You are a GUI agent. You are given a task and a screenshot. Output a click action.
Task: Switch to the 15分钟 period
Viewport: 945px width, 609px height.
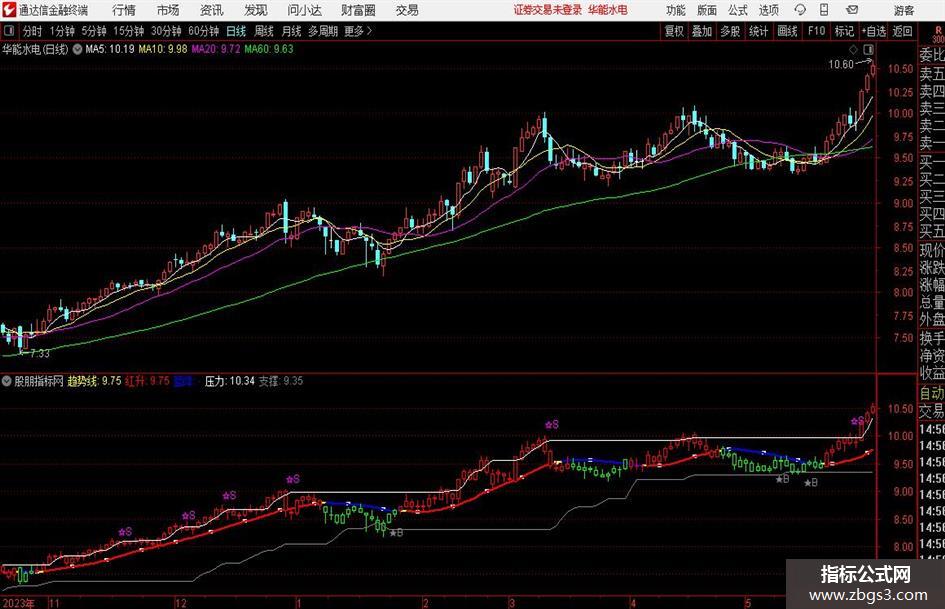129,31
